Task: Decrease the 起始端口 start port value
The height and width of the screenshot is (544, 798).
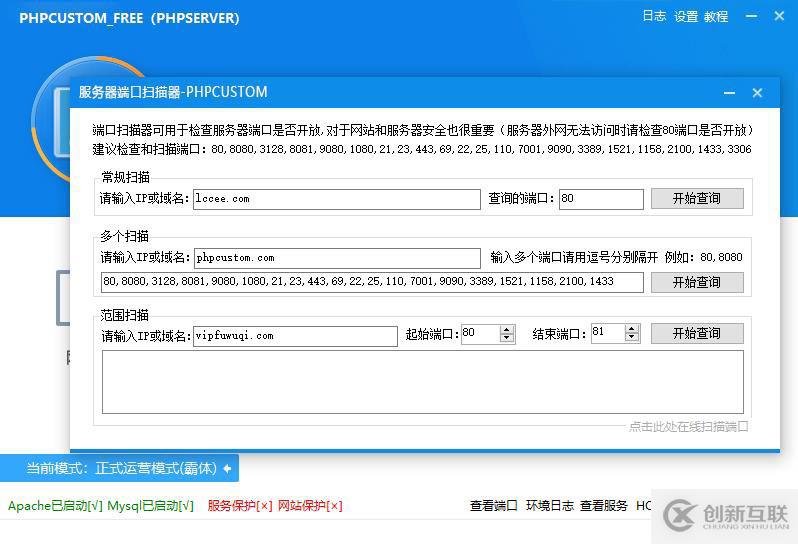Action: (x=506, y=338)
